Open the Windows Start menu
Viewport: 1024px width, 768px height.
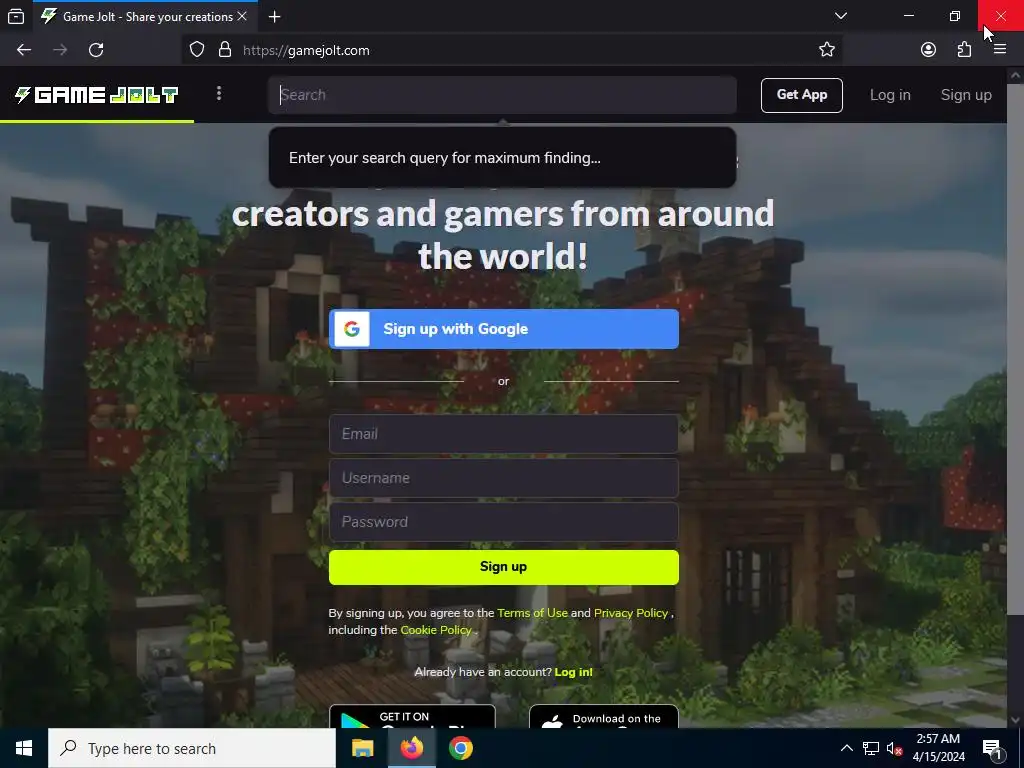[24, 748]
